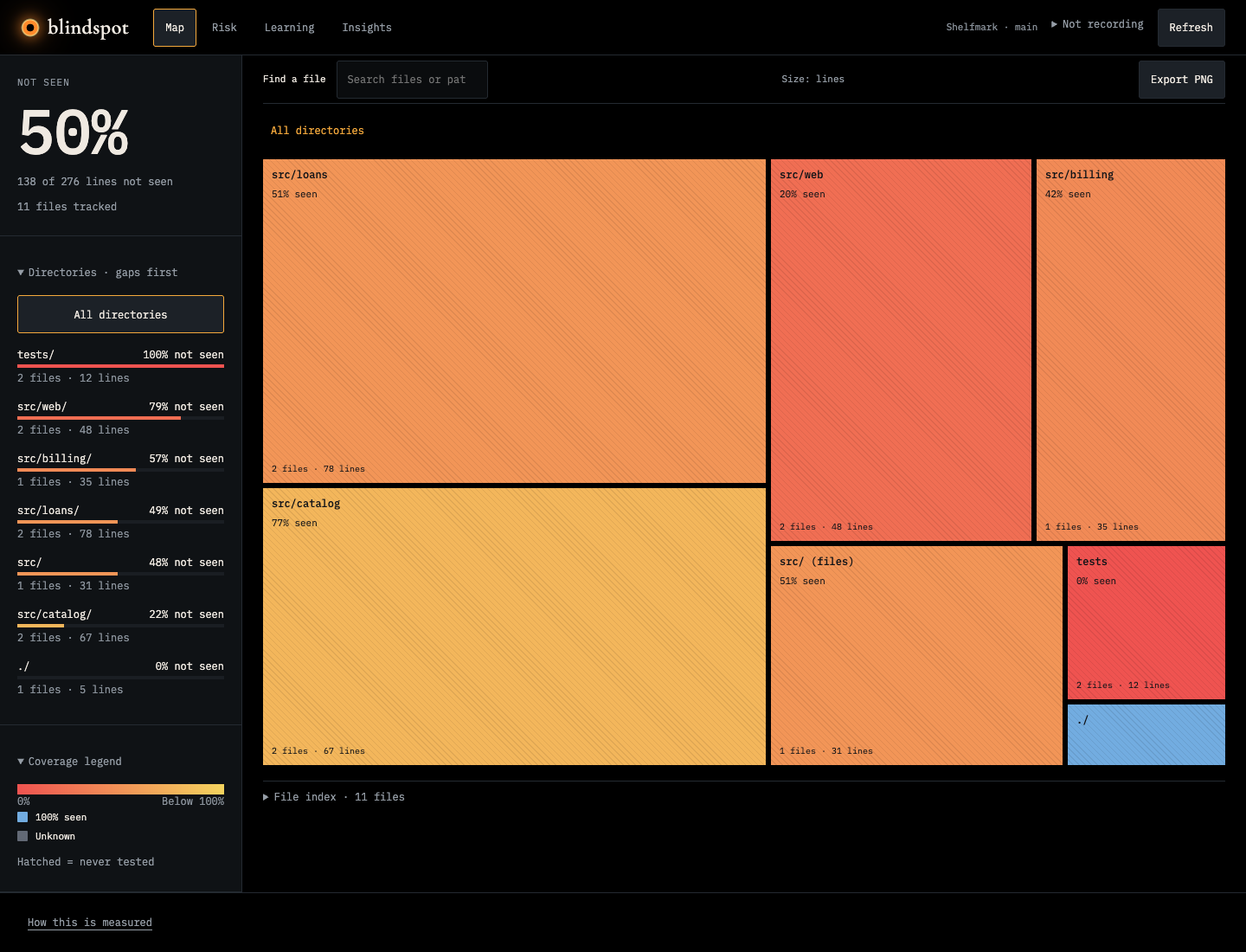Screen dimensions: 1246x952
Task: Open the src/billing treemap tile
Action: click(x=1131, y=350)
